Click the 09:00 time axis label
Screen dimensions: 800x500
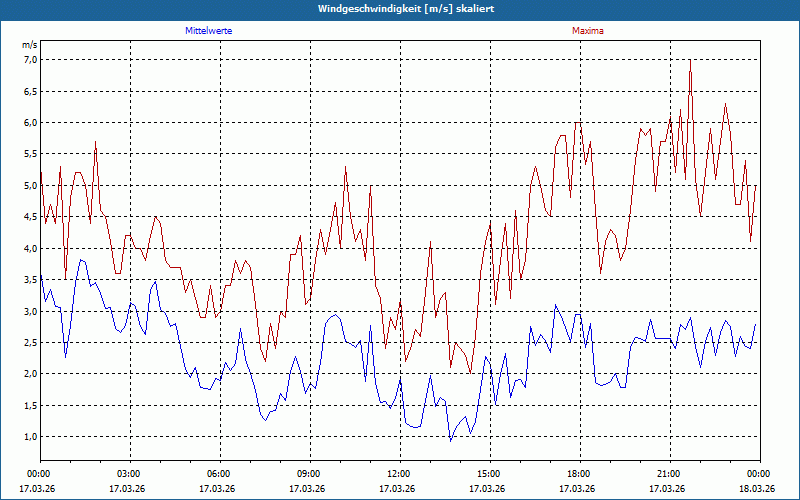pyautogui.click(x=310, y=474)
